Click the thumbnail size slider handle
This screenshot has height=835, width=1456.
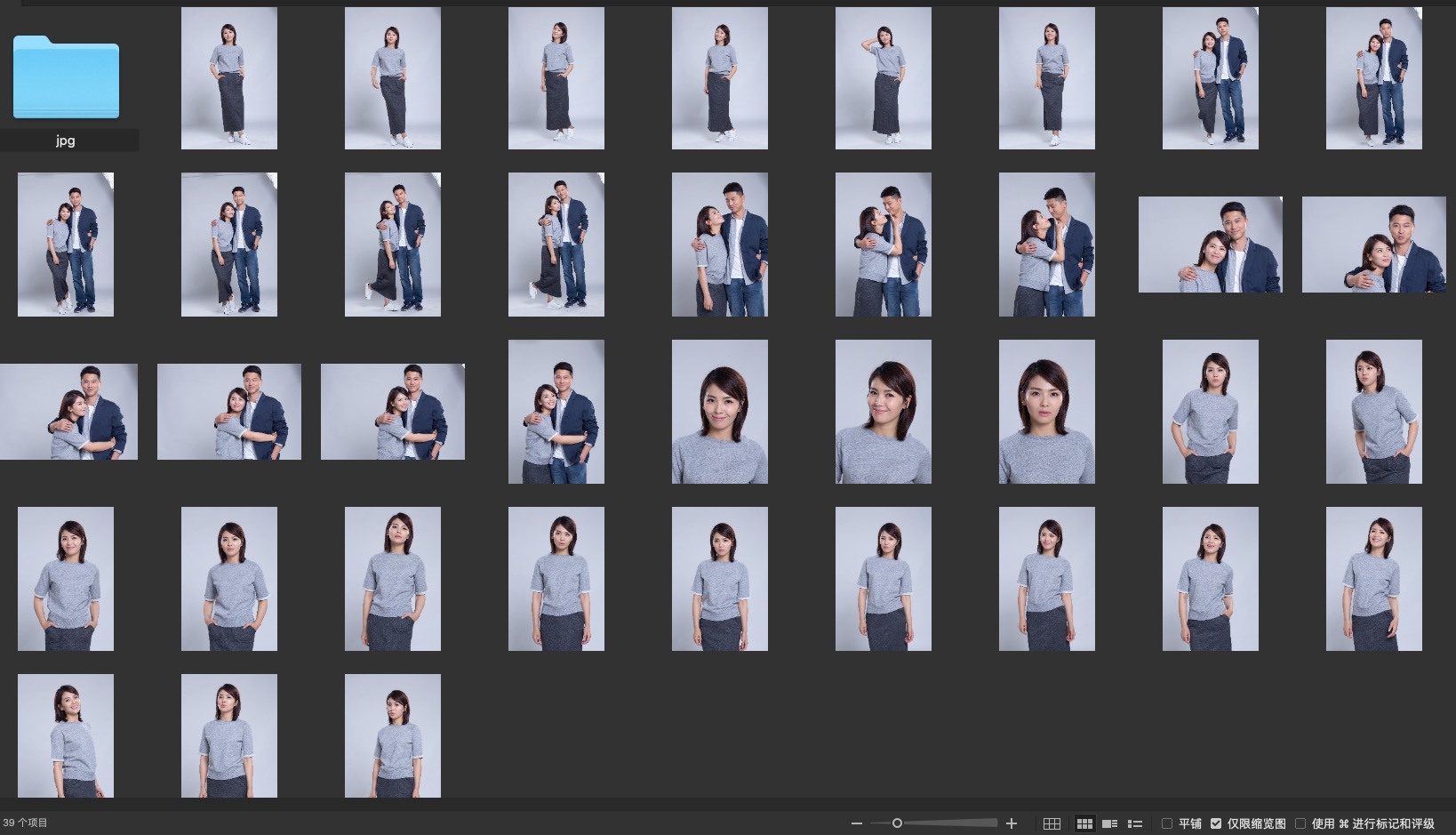click(x=897, y=823)
